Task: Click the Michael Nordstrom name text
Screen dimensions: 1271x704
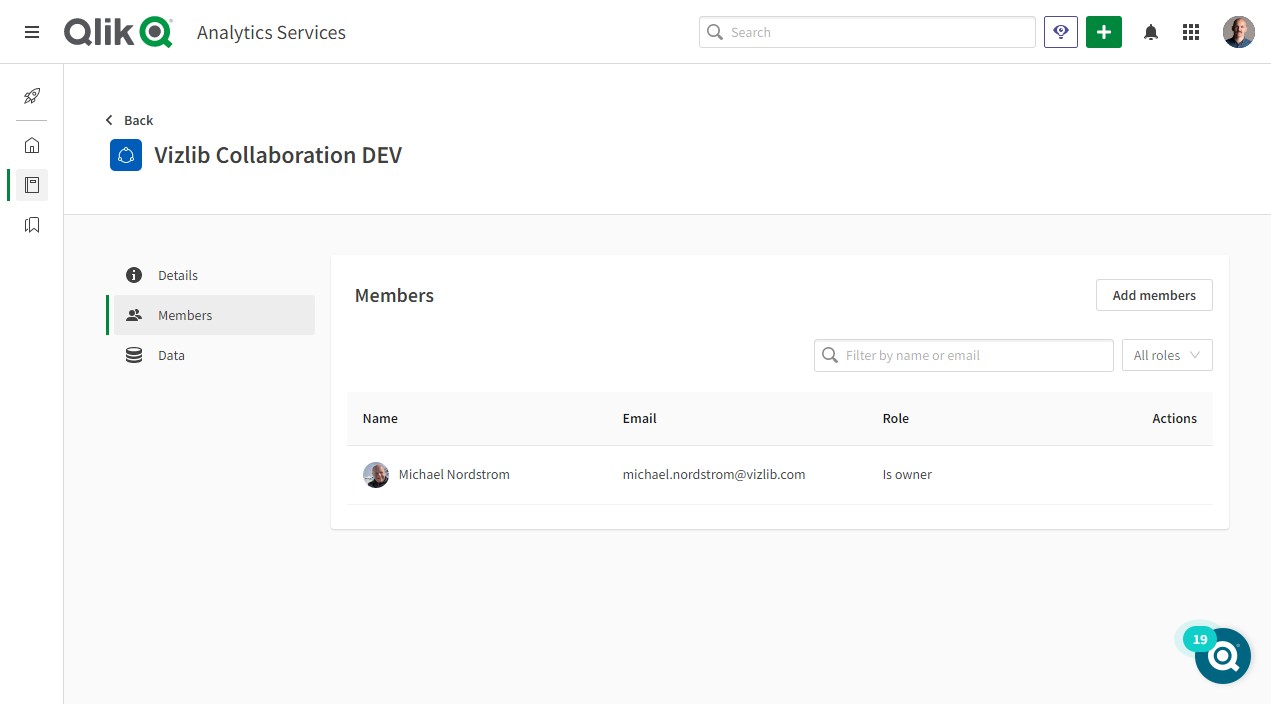Action: (454, 475)
